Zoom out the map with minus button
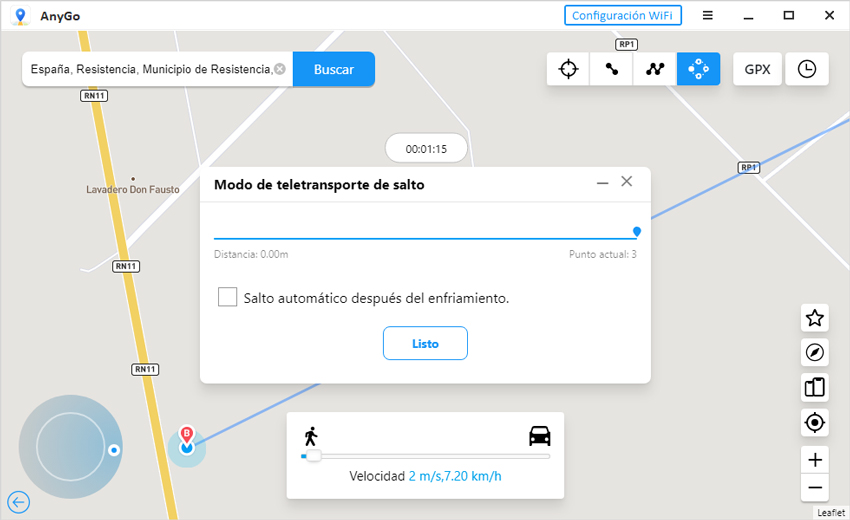Image resolution: width=850 pixels, height=520 pixels. coord(815,488)
